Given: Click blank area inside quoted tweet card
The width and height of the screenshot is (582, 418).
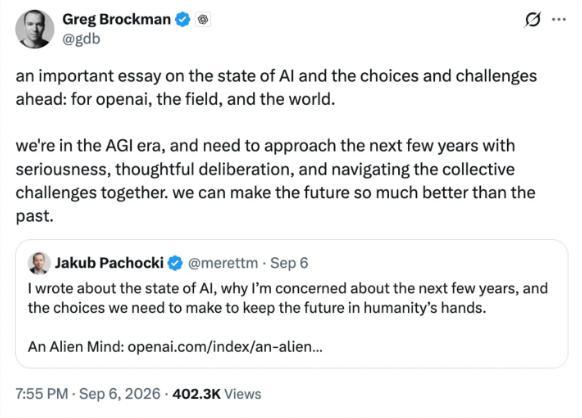Looking at the screenshot, I should (x=445, y=345).
